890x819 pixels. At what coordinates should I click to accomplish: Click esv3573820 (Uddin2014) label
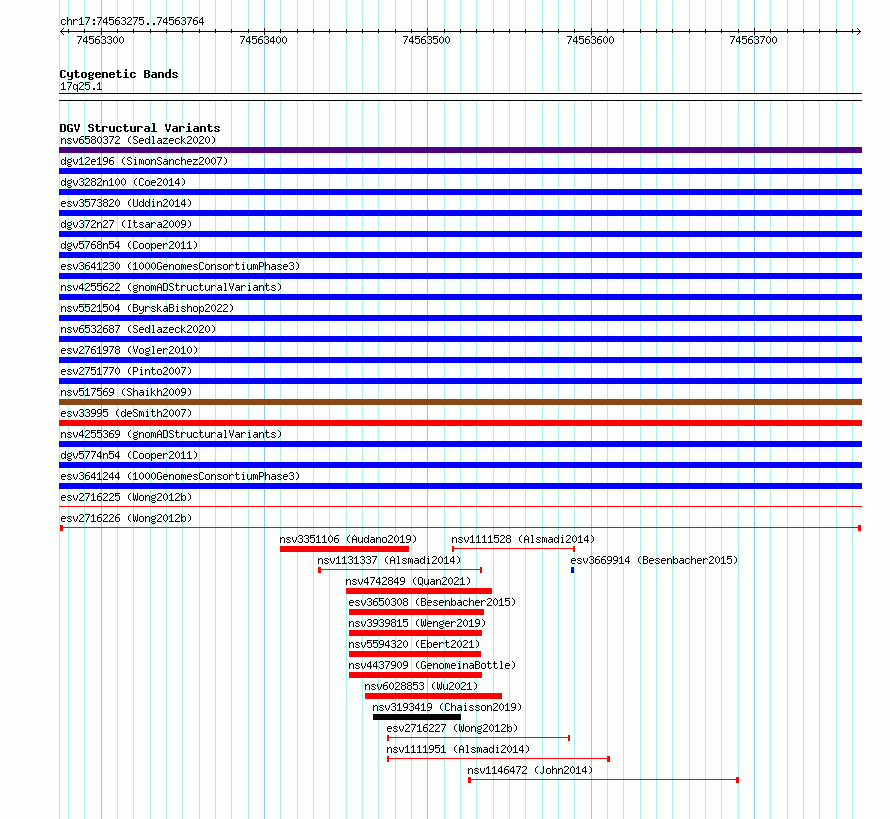click(x=126, y=203)
